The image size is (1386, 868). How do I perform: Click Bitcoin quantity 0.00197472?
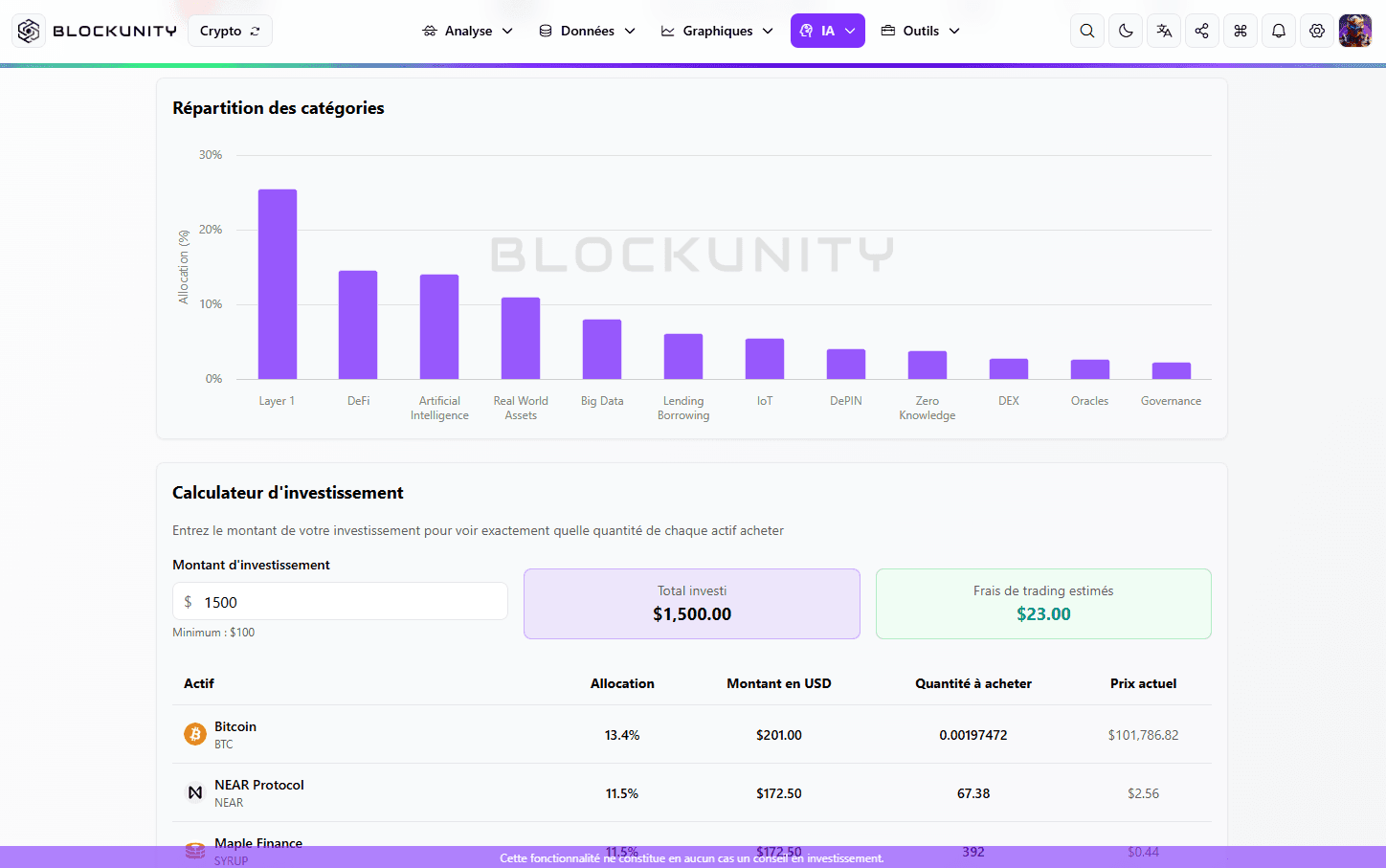click(x=973, y=735)
